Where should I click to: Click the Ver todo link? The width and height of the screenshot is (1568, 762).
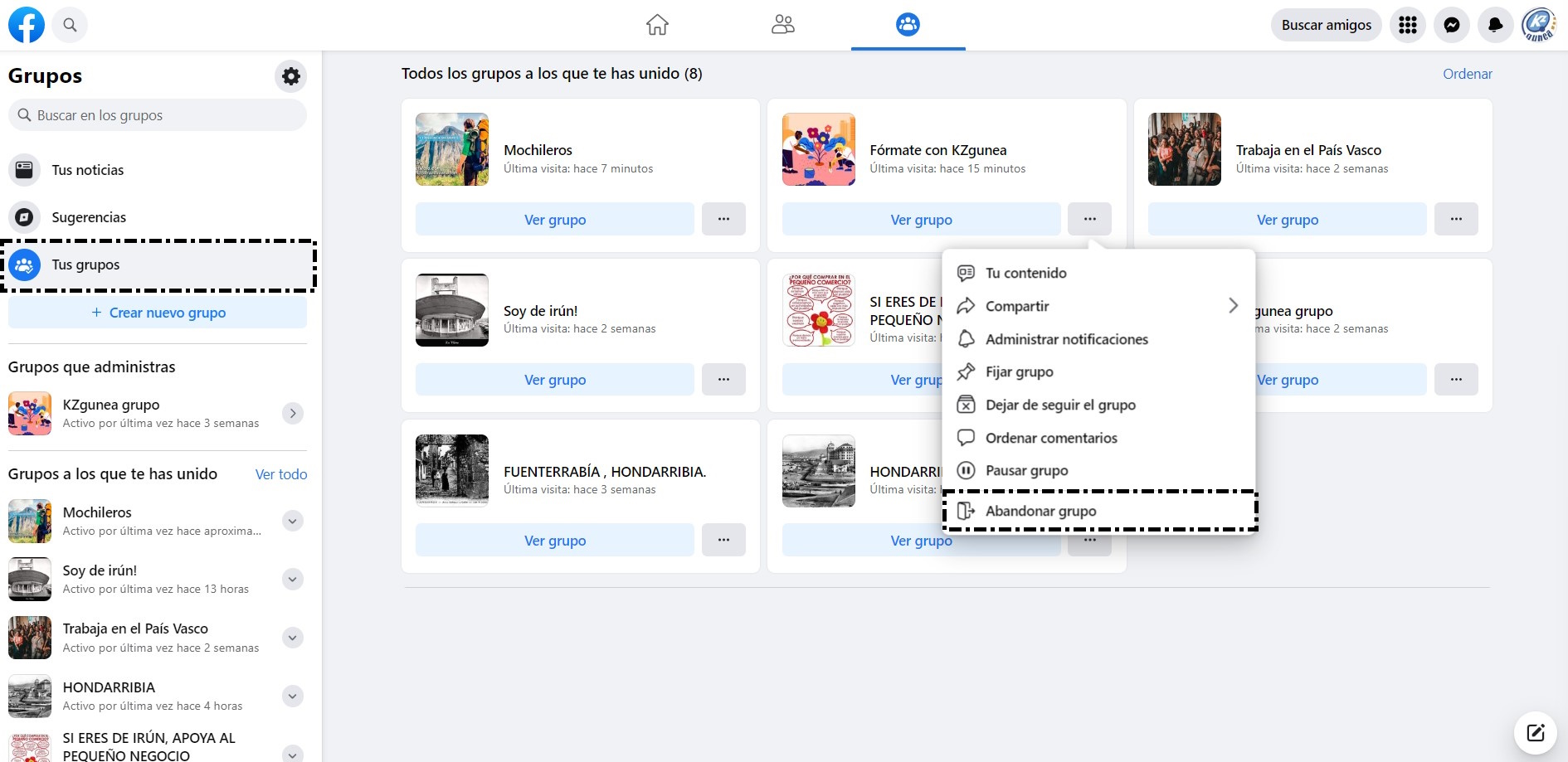pyautogui.click(x=281, y=474)
